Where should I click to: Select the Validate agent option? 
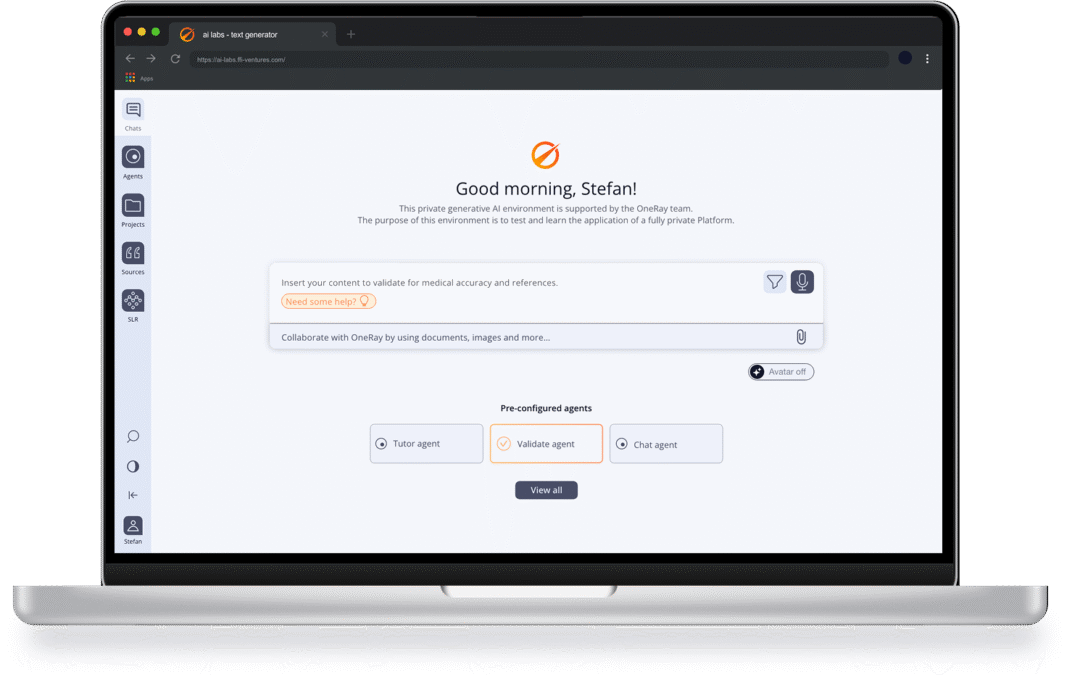coord(546,444)
